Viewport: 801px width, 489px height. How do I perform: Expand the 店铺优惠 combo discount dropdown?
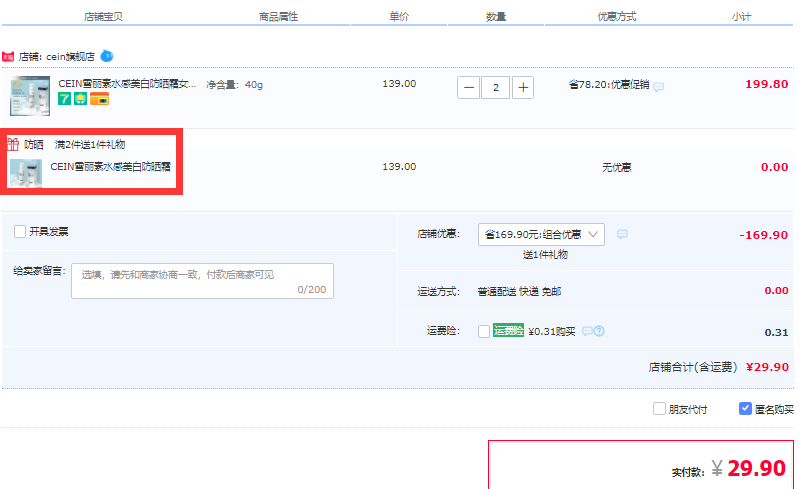pyautogui.click(x=541, y=234)
